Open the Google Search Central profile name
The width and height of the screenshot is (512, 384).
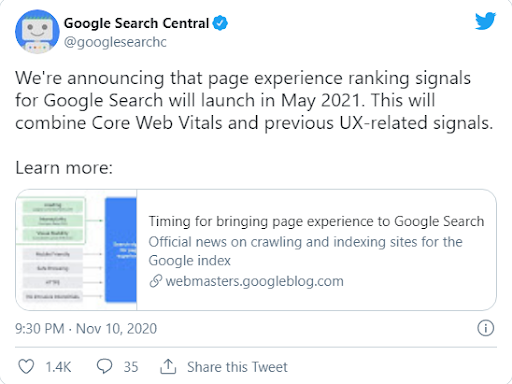click(136, 23)
